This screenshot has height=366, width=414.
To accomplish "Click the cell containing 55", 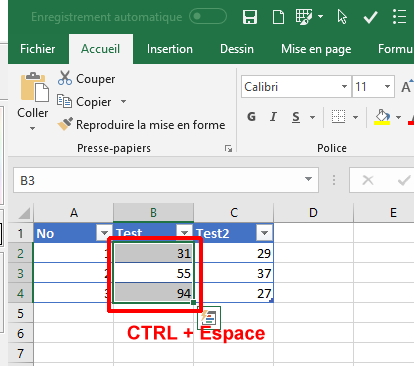I will tap(153, 273).
